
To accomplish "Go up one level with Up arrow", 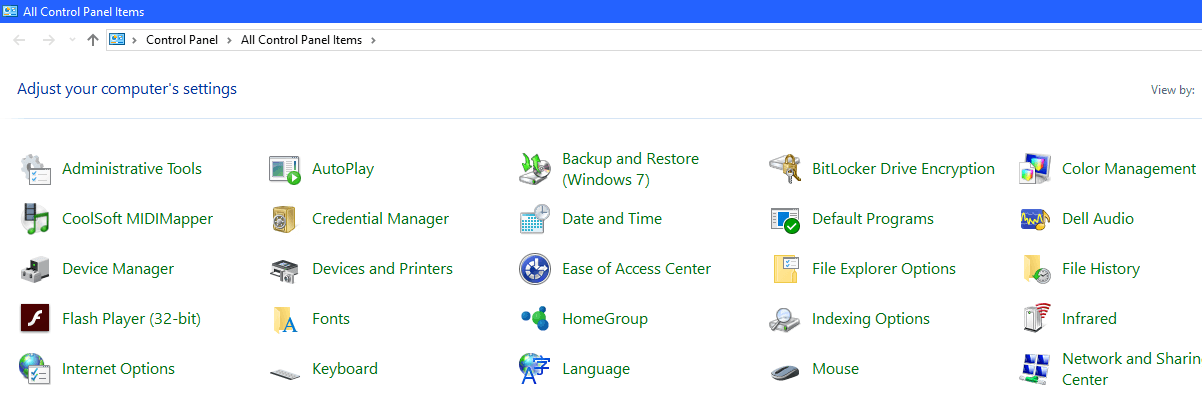I will [93, 40].
